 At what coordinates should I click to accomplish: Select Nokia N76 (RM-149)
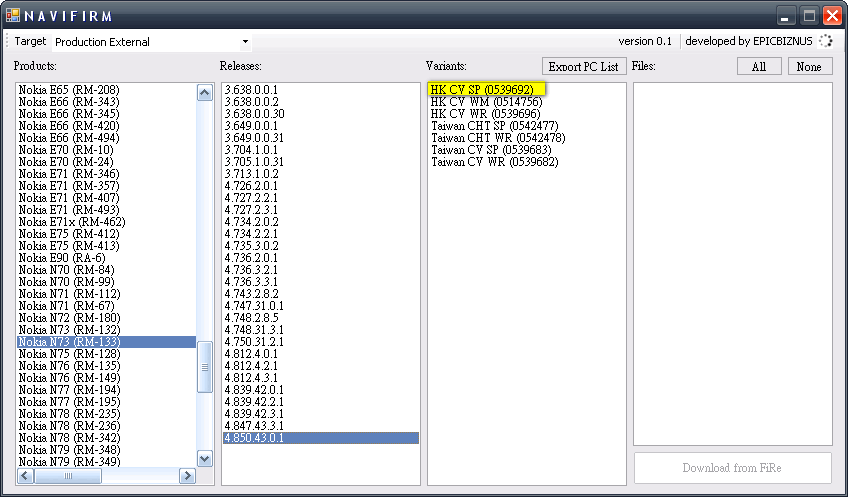(69, 377)
